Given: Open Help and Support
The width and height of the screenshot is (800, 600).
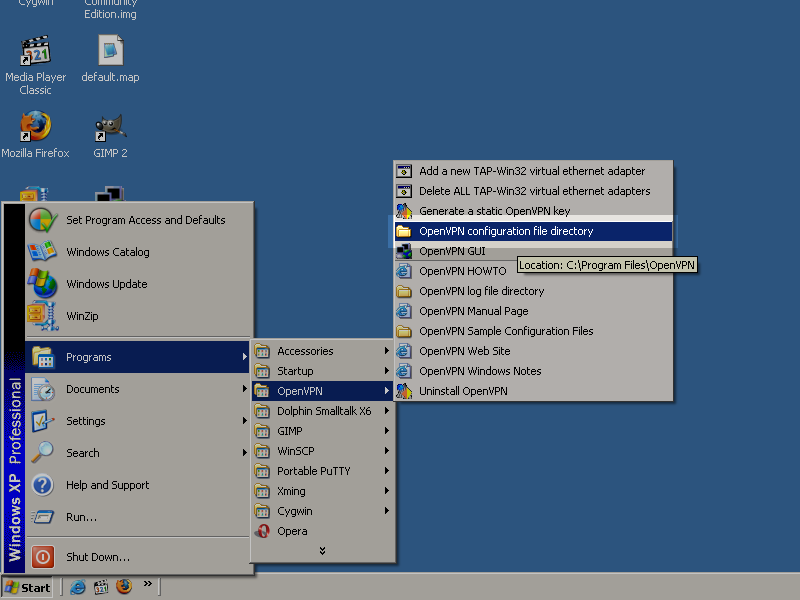Looking at the screenshot, I should (x=139, y=485).
